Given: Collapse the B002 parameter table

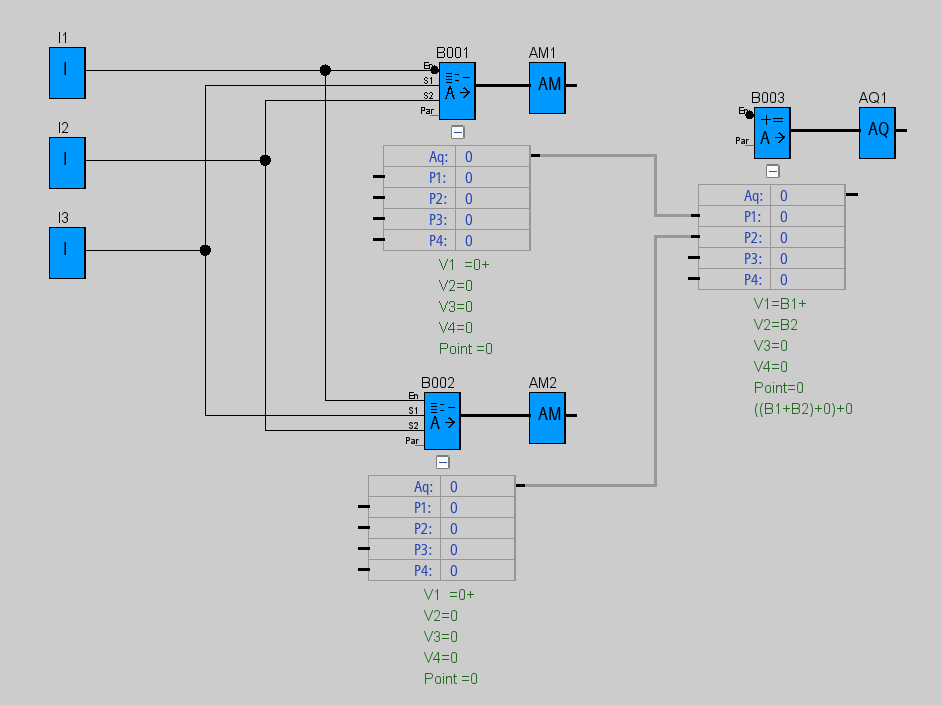Looking at the screenshot, I should (x=443, y=462).
